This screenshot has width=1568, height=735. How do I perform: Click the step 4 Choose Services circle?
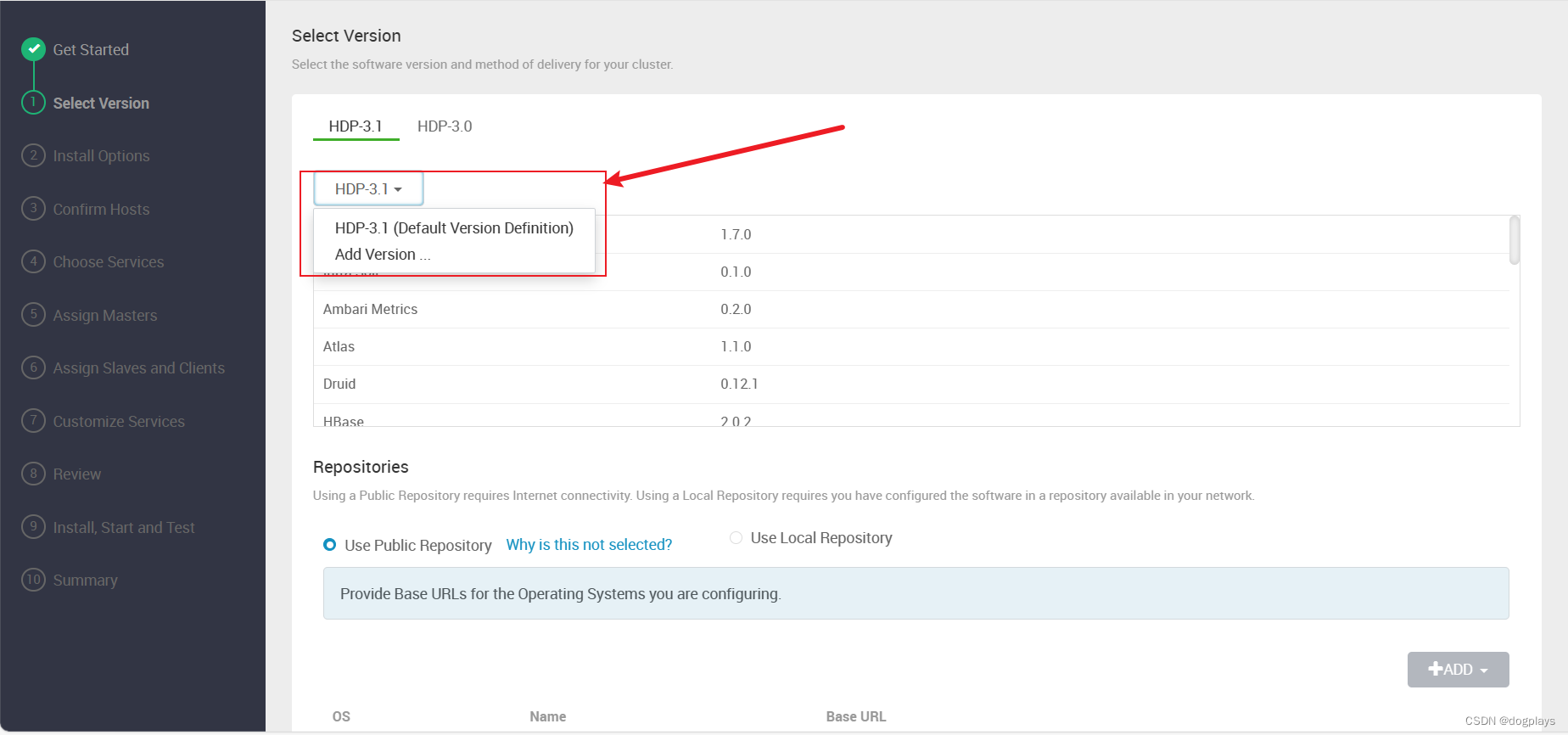pyautogui.click(x=33, y=261)
